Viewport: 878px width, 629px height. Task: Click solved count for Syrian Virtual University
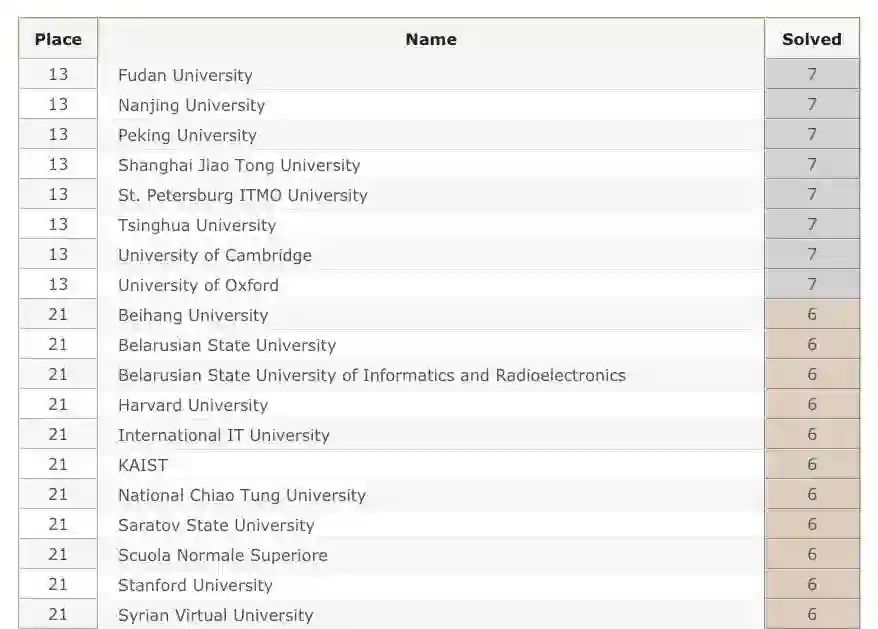811,614
